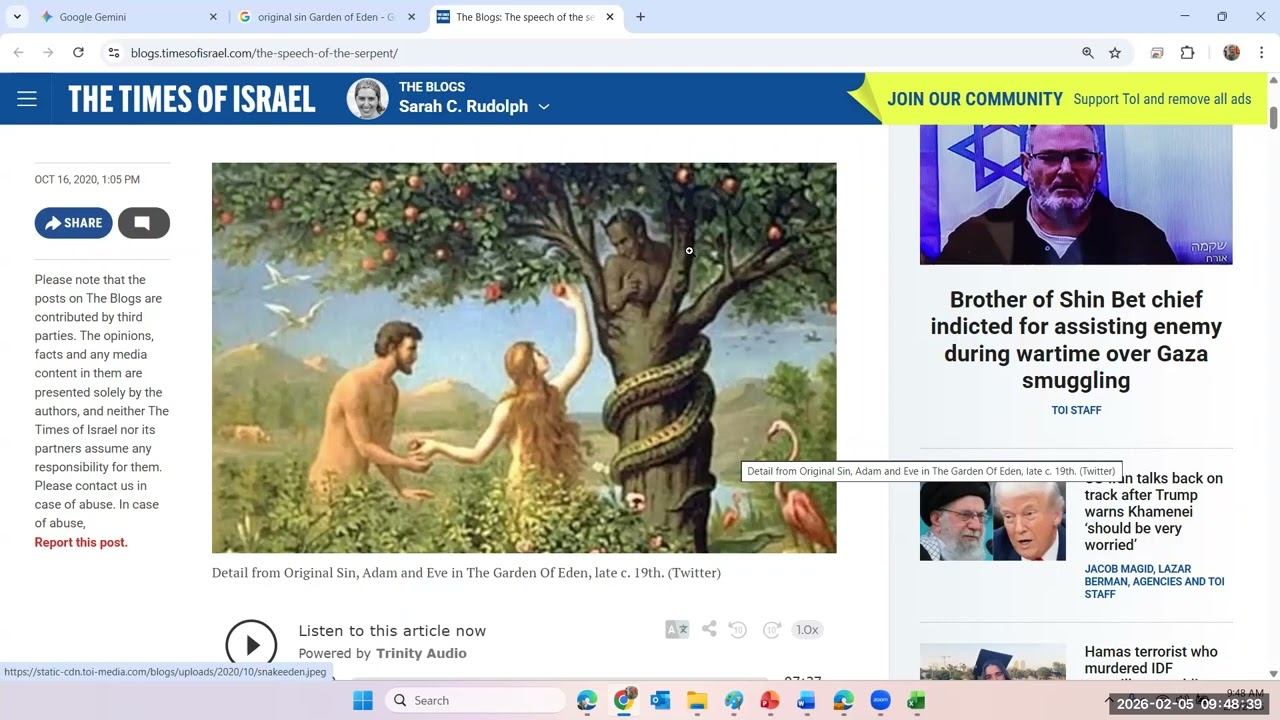Image resolution: width=1280 pixels, height=720 pixels.
Task: Click Join Our Community banner link
Action: click(974, 99)
